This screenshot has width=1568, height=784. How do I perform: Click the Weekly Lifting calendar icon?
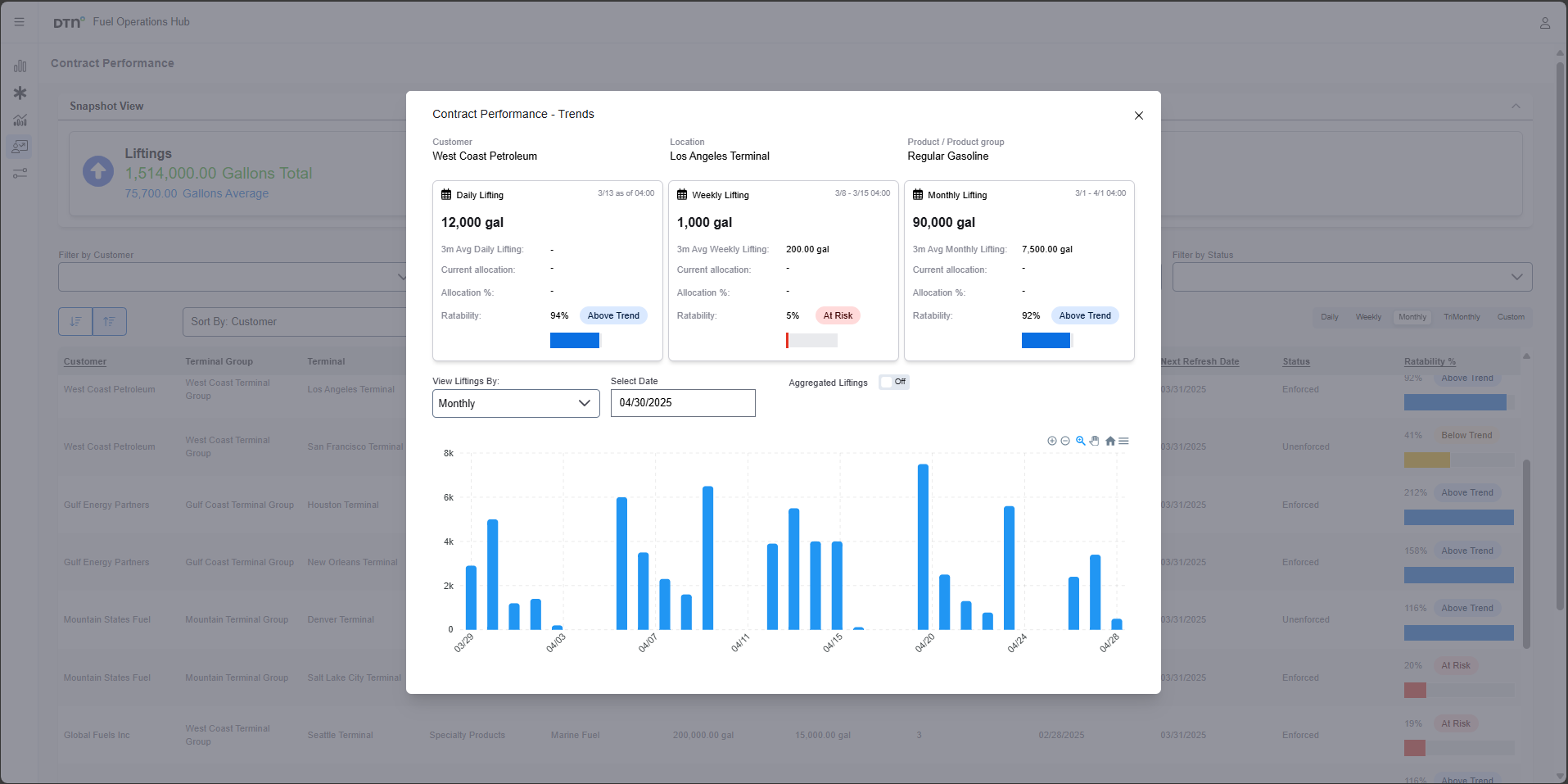[682, 195]
